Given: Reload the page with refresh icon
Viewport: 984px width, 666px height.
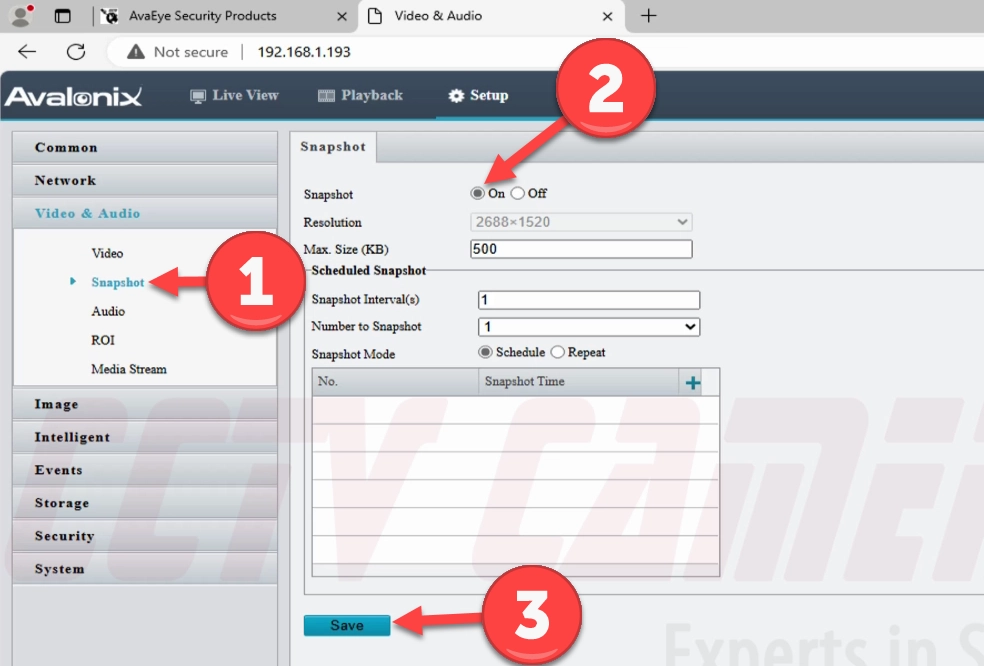Looking at the screenshot, I should pos(76,52).
